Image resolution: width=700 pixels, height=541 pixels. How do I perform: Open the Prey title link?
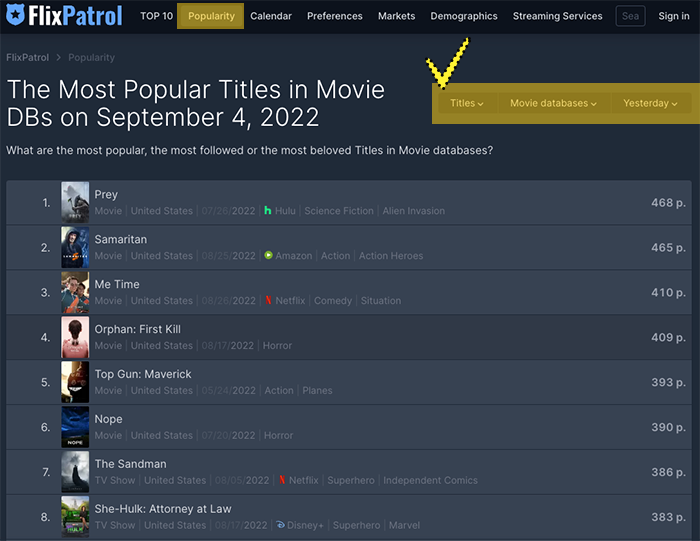point(106,194)
